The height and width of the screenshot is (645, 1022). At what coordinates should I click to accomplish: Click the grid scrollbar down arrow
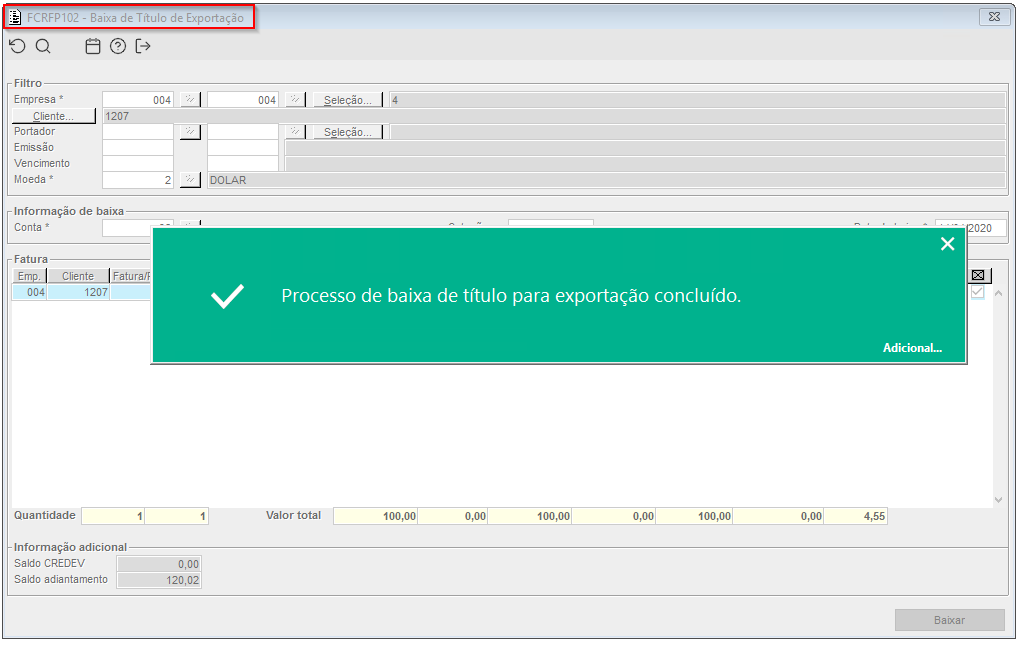coord(998,500)
